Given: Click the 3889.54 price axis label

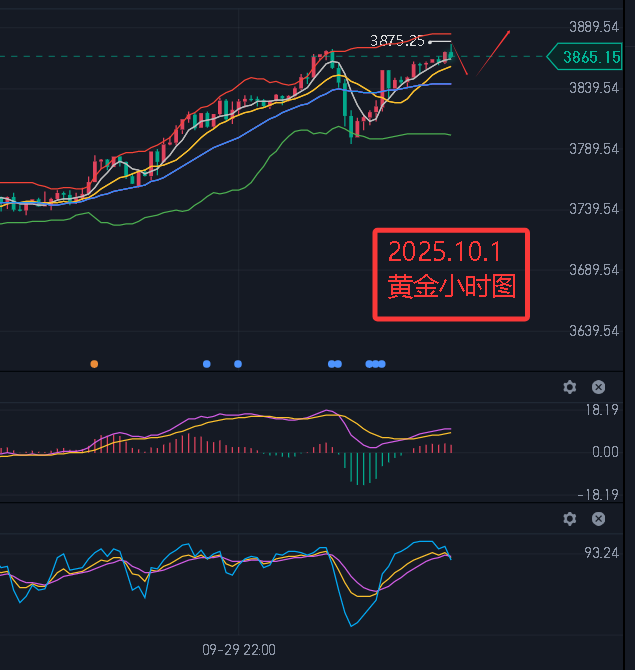Looking at the screenshot, I should point(591,27).
